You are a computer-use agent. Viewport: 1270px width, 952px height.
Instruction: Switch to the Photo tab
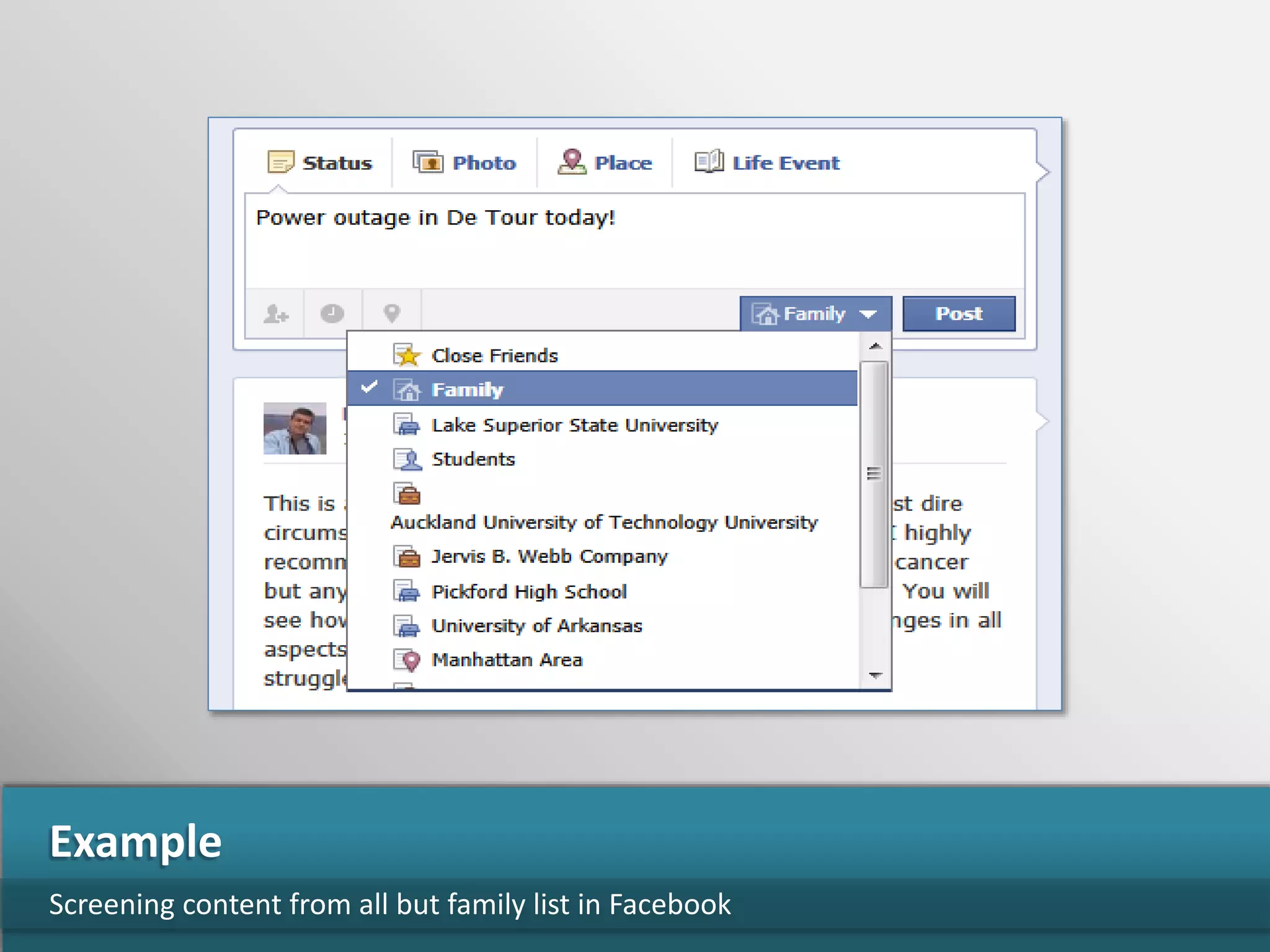pyautogui.click(x=464, y=163)
